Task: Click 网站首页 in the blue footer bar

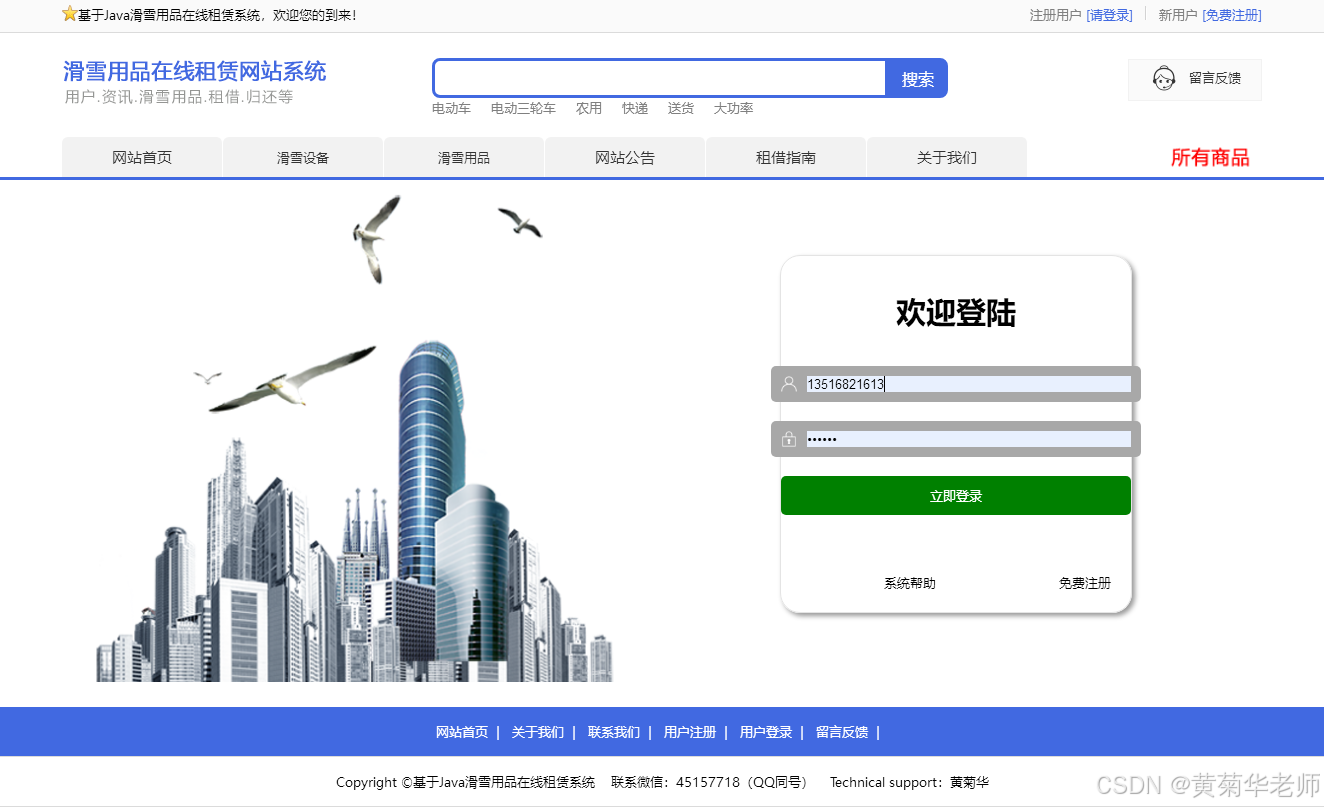Action: pyautogui.click(x=462, y=732)
